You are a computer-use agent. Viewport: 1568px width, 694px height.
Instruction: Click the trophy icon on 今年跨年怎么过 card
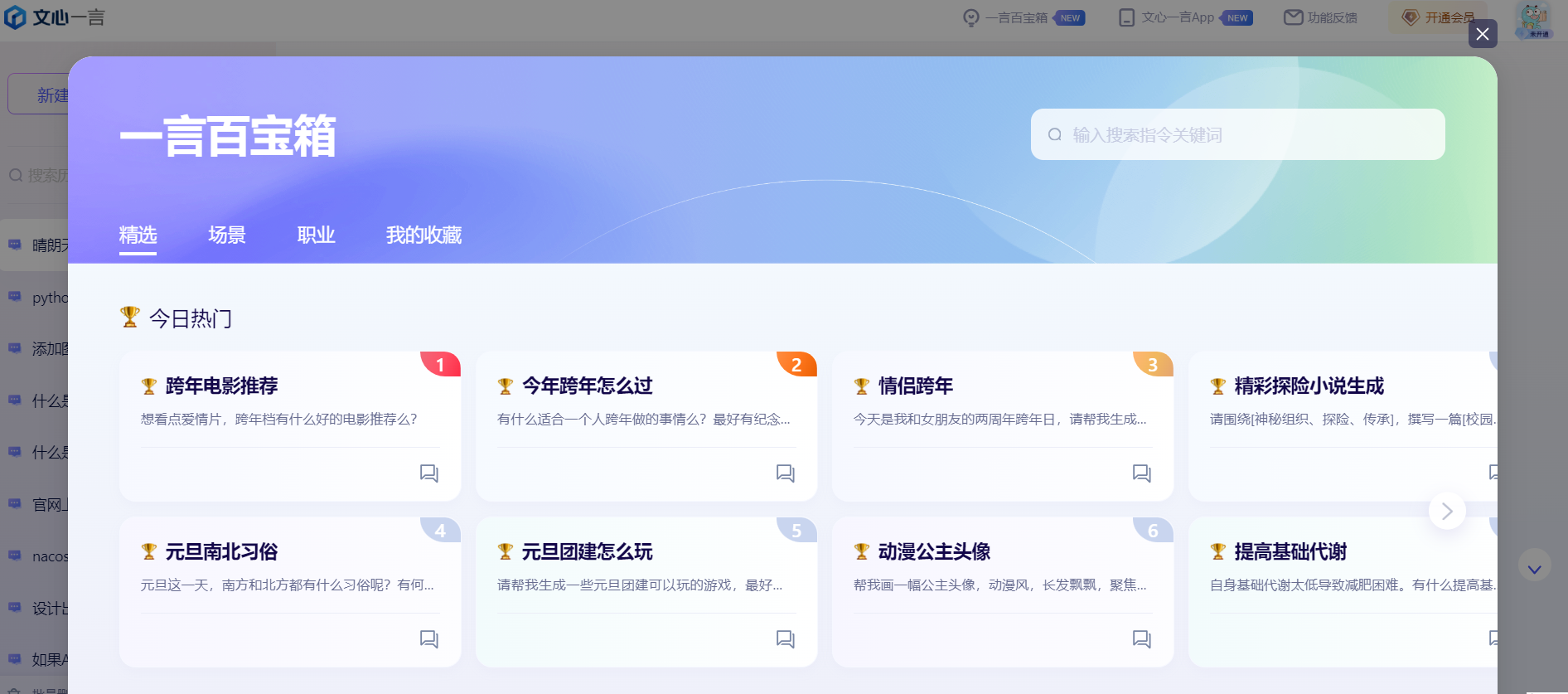point(506,386)
